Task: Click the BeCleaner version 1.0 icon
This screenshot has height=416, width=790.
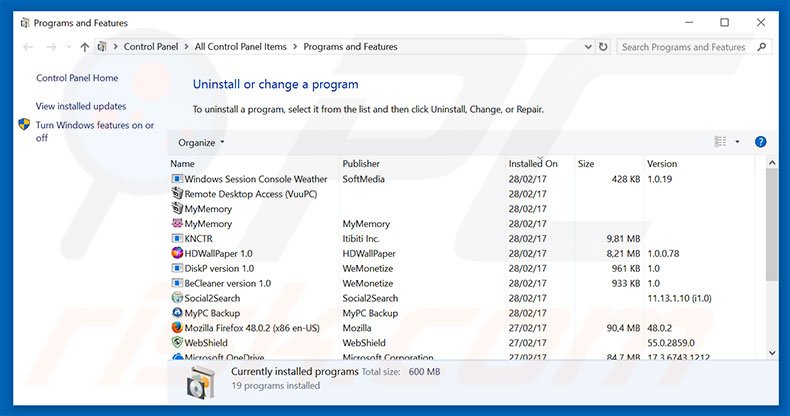Action: pyautogui.click(x=177, y=283)
